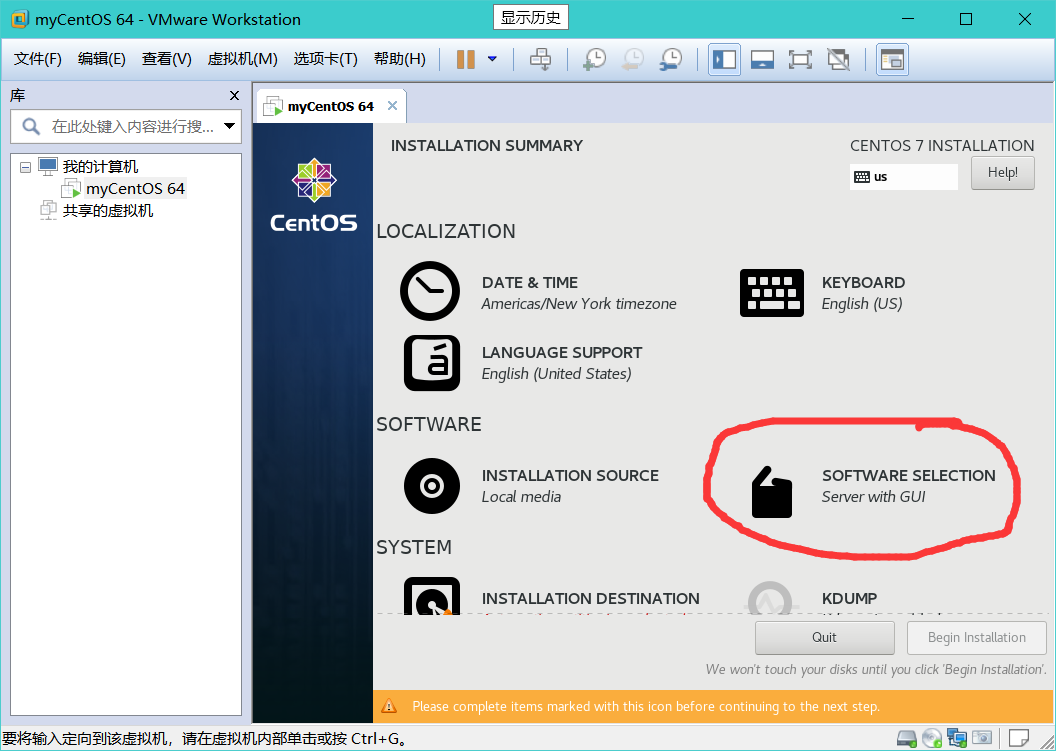This screenshot has width=1056, height=751.
Task: Open Language Support settings icon
Action: (x=432, y=363)
